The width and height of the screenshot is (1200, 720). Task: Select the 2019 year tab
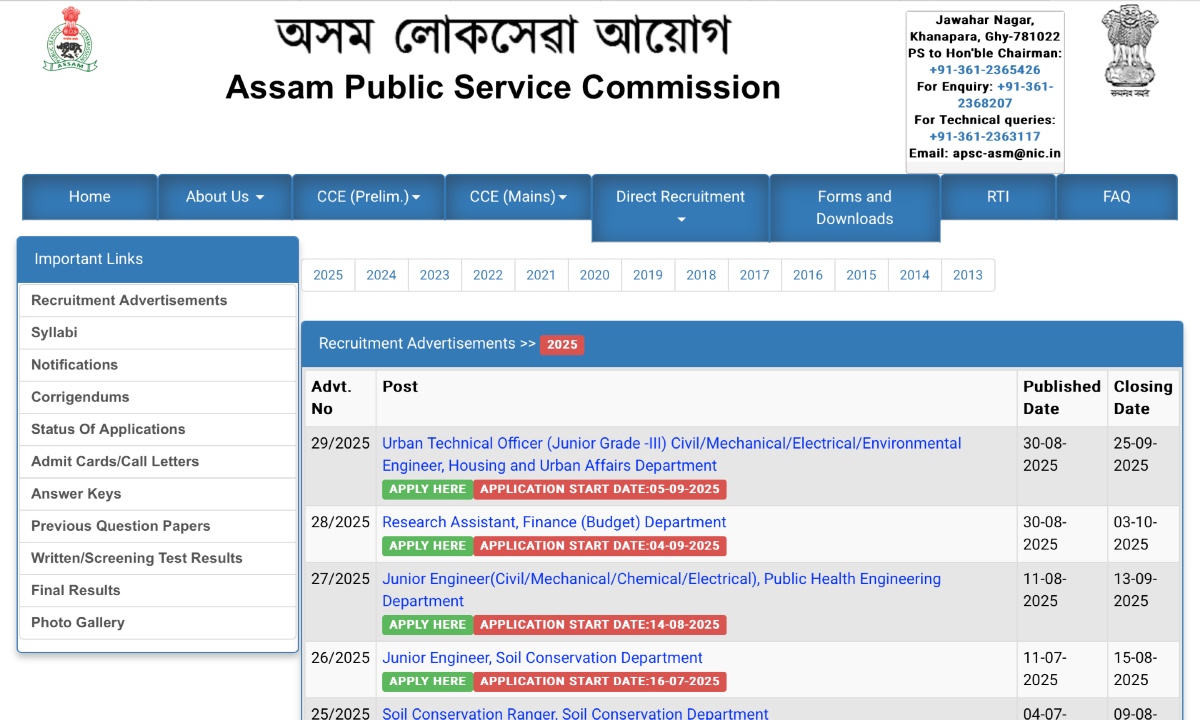pyautogui.click(x=648, y=275)
